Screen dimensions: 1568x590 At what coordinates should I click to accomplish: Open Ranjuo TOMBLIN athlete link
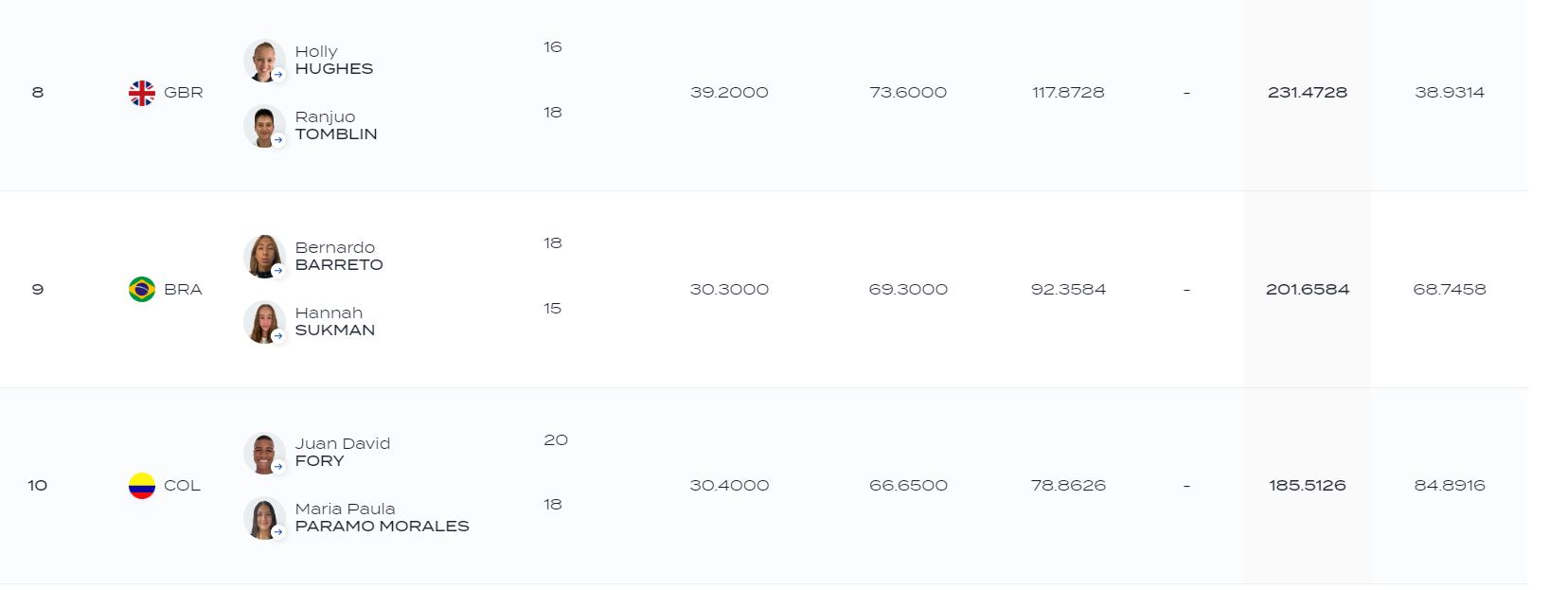(336, 125)
